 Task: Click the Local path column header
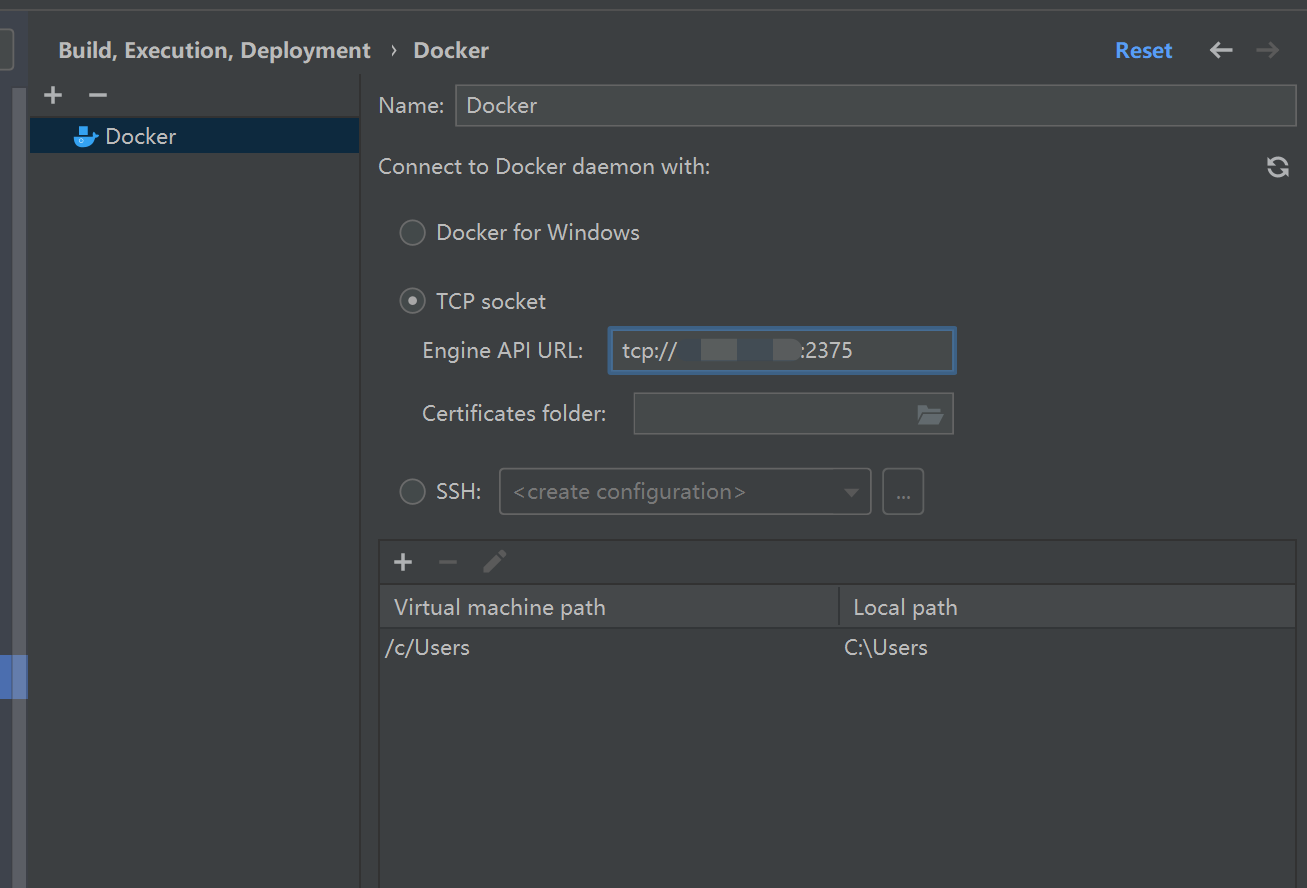[1067, 607]
